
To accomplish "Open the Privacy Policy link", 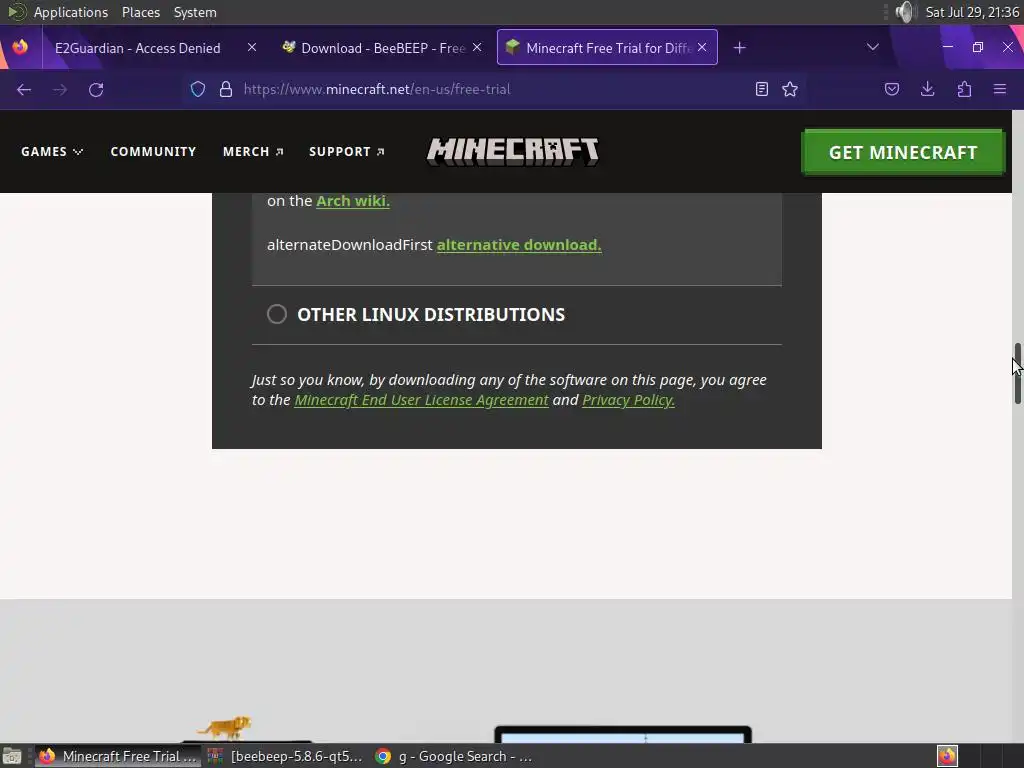I will 628,400.
